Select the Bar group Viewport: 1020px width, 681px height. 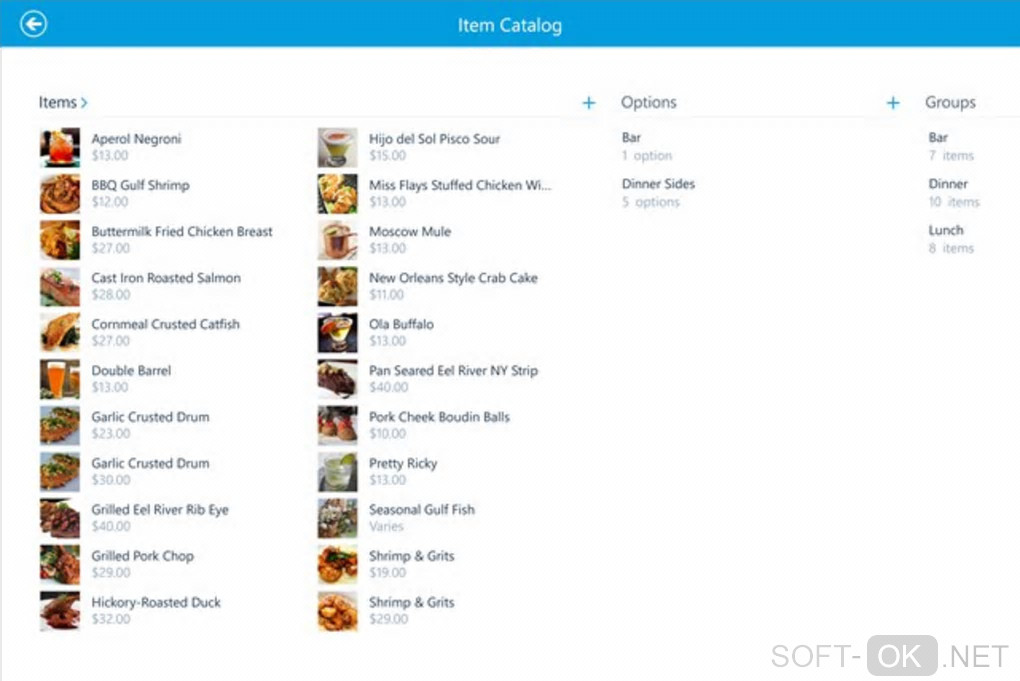938,138
